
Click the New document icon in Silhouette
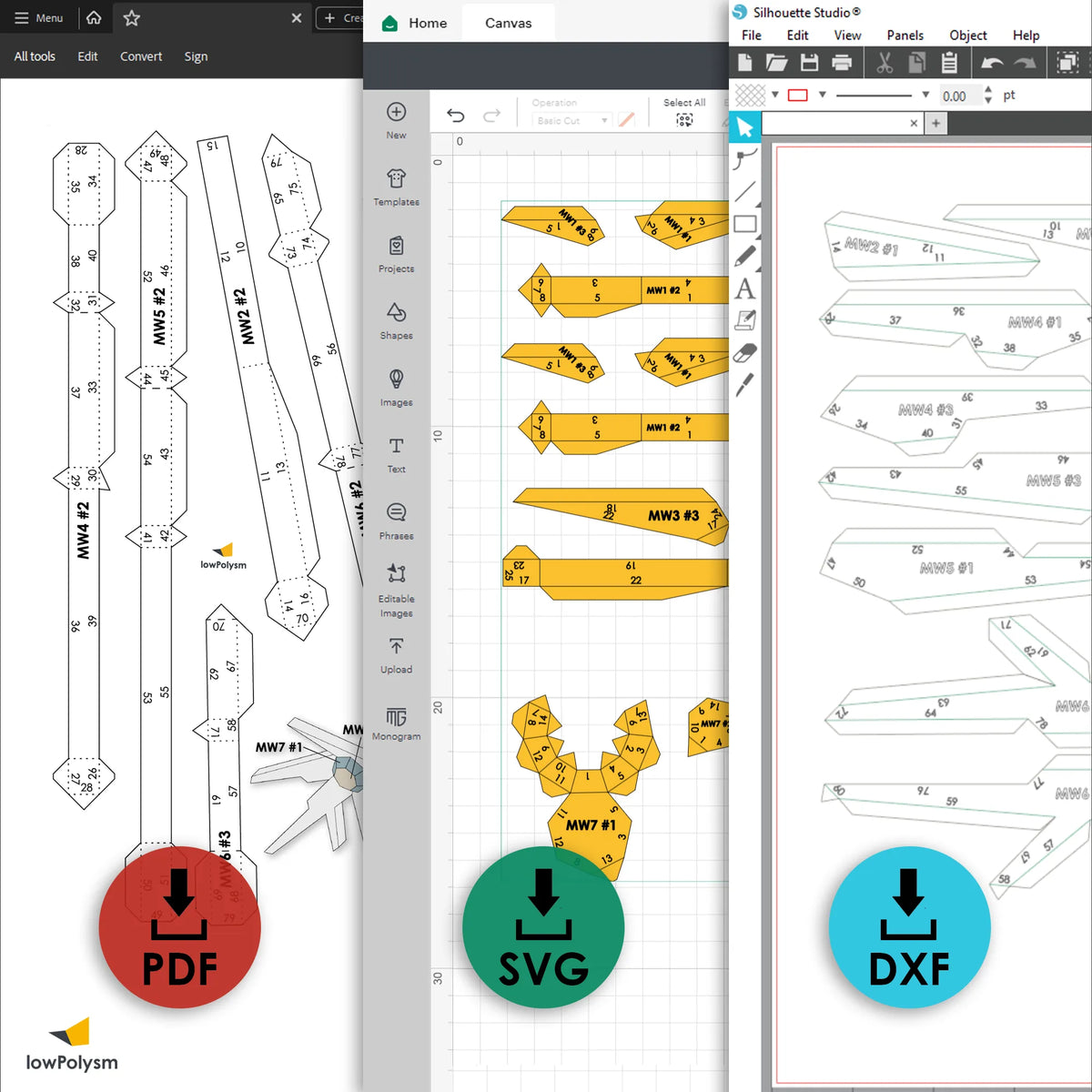pyautogui.click(x=744, y=63)
